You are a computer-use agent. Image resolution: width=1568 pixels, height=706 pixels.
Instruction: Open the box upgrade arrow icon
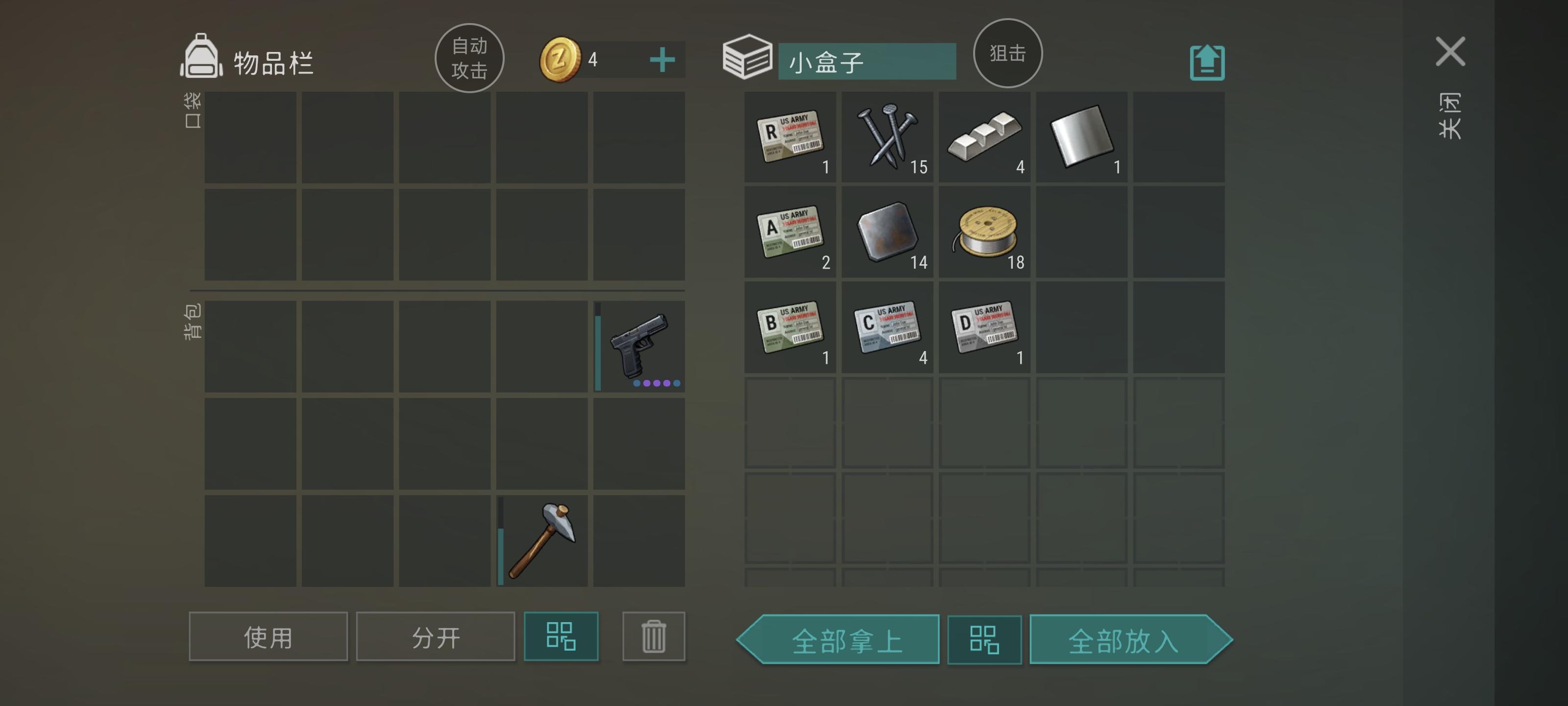pyautogui.click(x=1207, y=62)
